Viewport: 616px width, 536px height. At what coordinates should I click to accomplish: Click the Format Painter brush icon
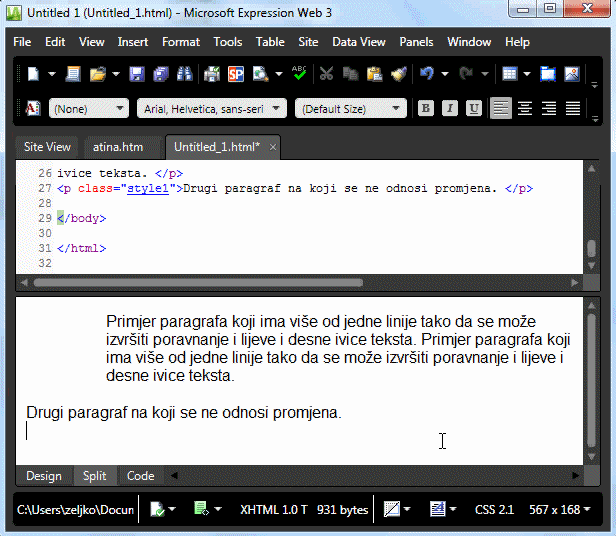[398, 74]
